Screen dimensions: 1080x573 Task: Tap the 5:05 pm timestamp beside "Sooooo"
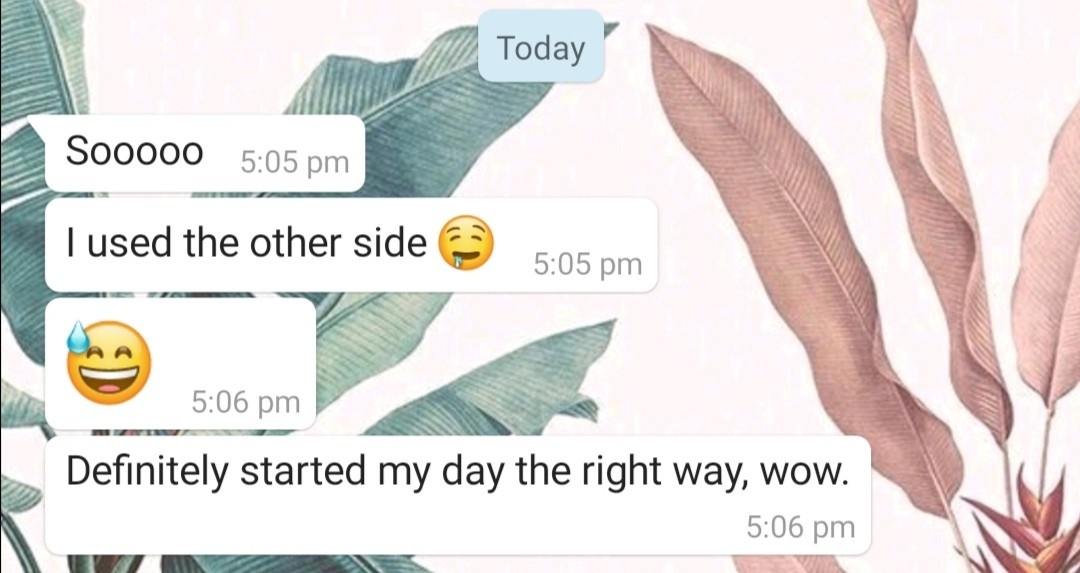(x=295, y=163)
